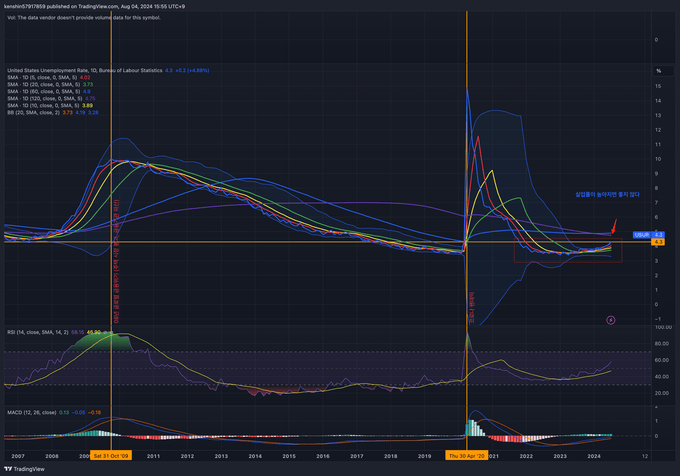Click the 15 value on price axis

(x=658, y=86)
